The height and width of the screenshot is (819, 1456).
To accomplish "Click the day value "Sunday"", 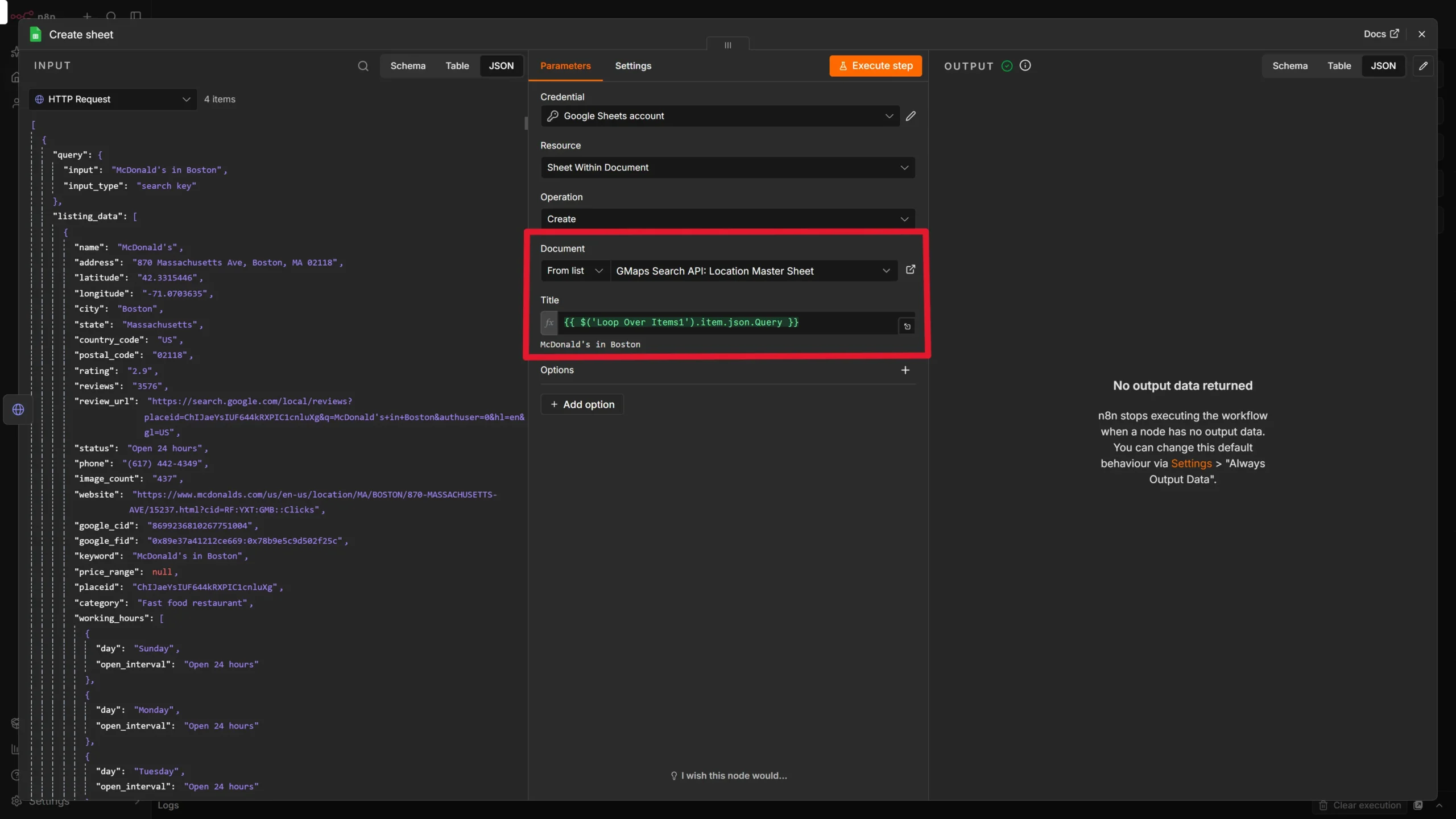I will [154, 649].
